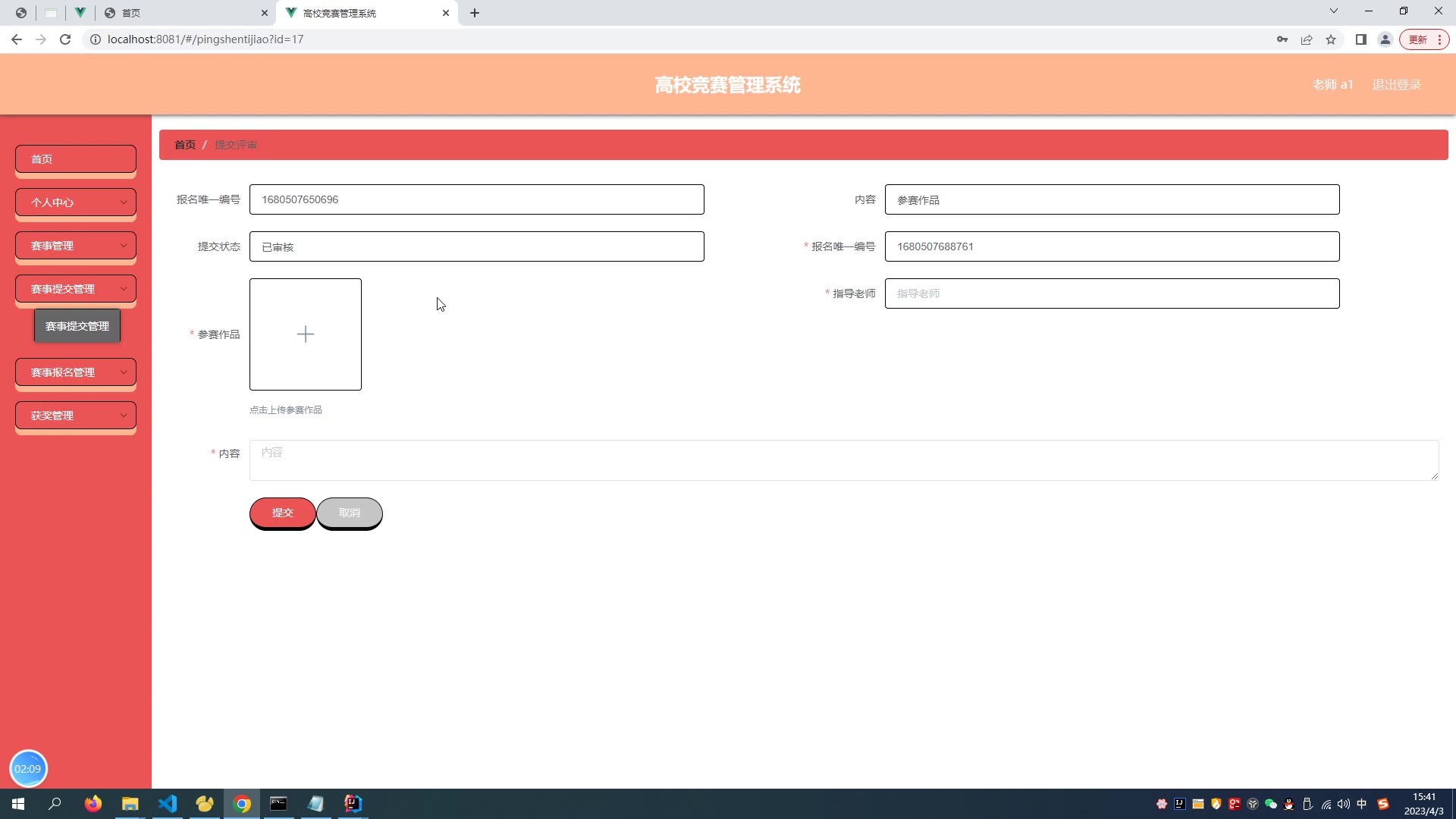Focus the 指导老师 input field

(x=1112, y=293)
